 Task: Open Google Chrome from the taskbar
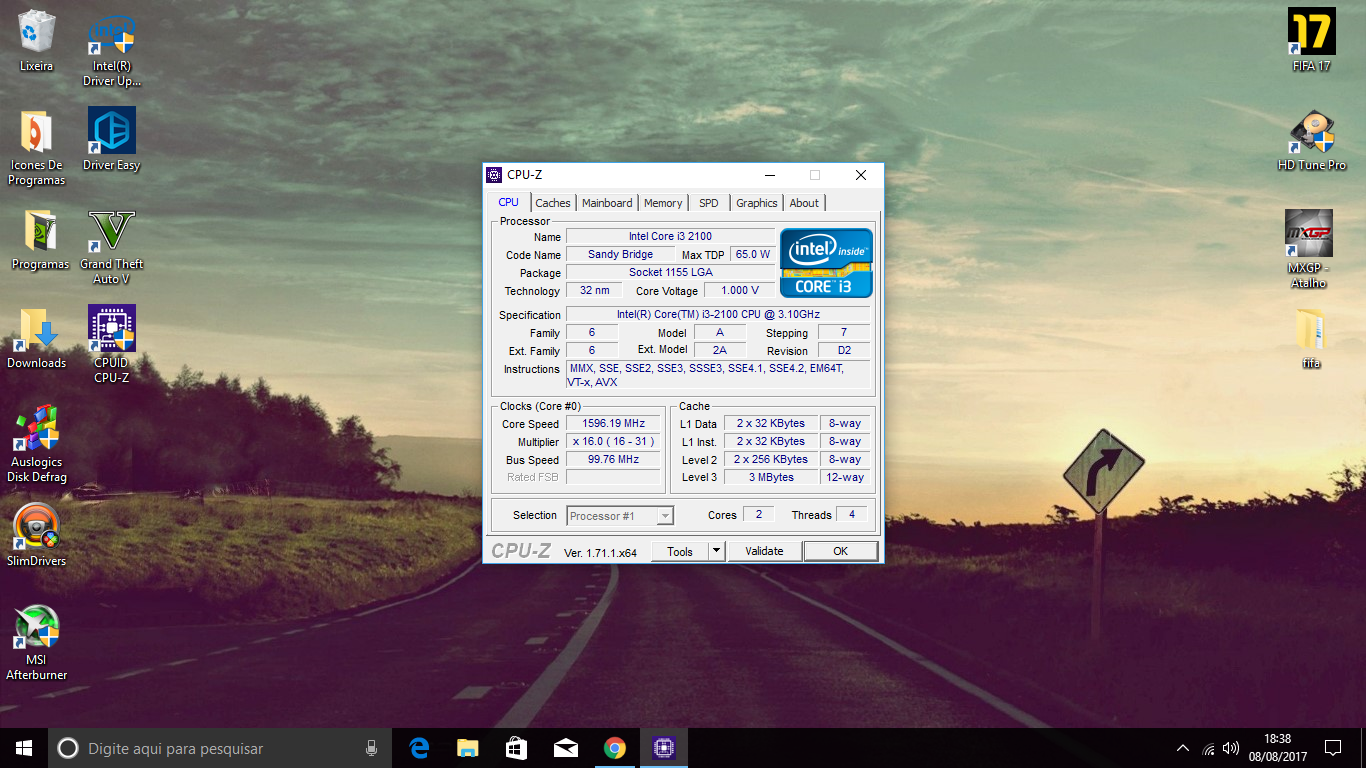coord(614,748)
